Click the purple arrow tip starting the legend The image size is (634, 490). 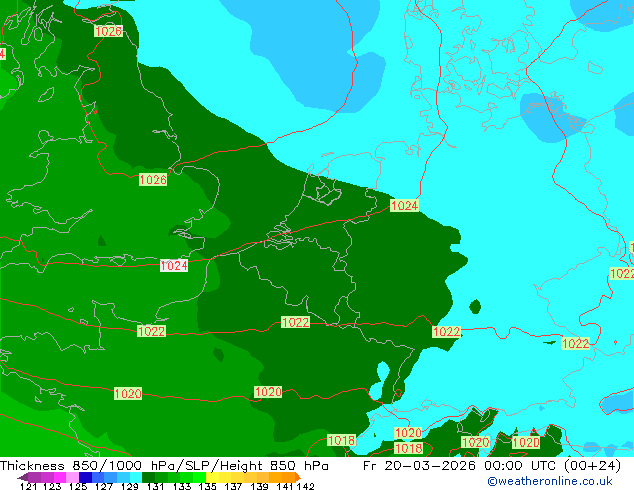[x=22, y=477]
